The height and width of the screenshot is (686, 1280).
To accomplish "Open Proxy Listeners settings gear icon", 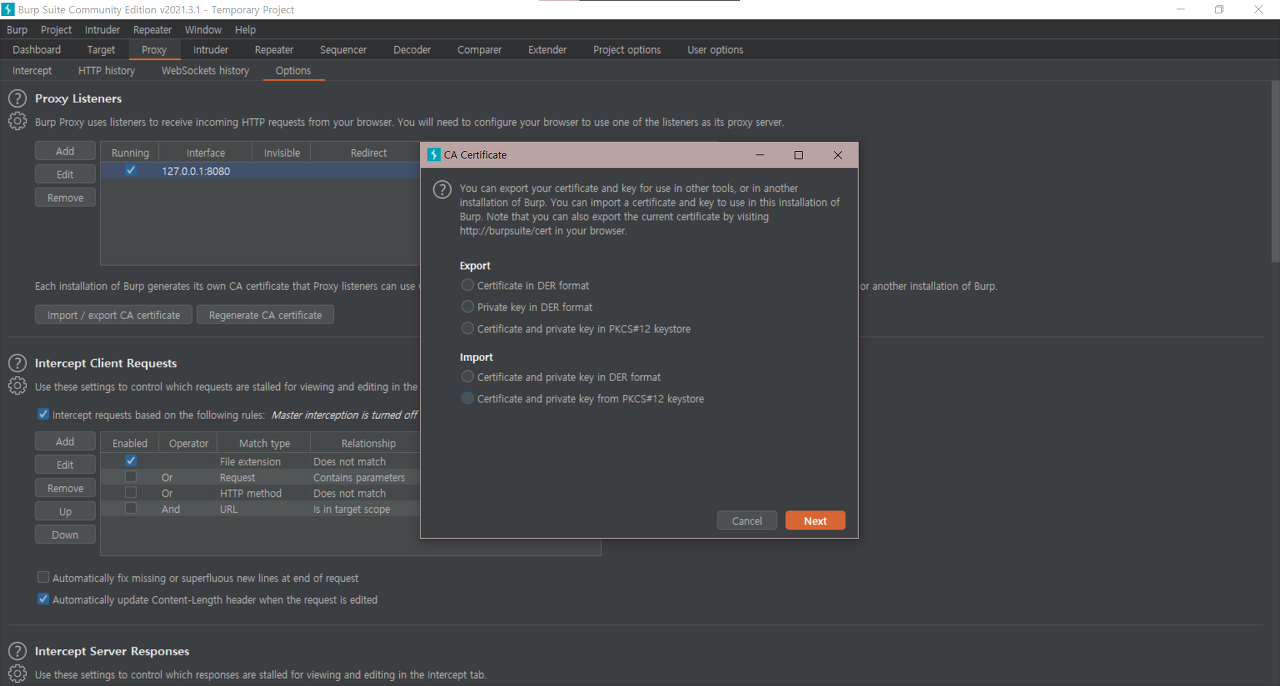I will pyautogui.click(x=17, y=121).
